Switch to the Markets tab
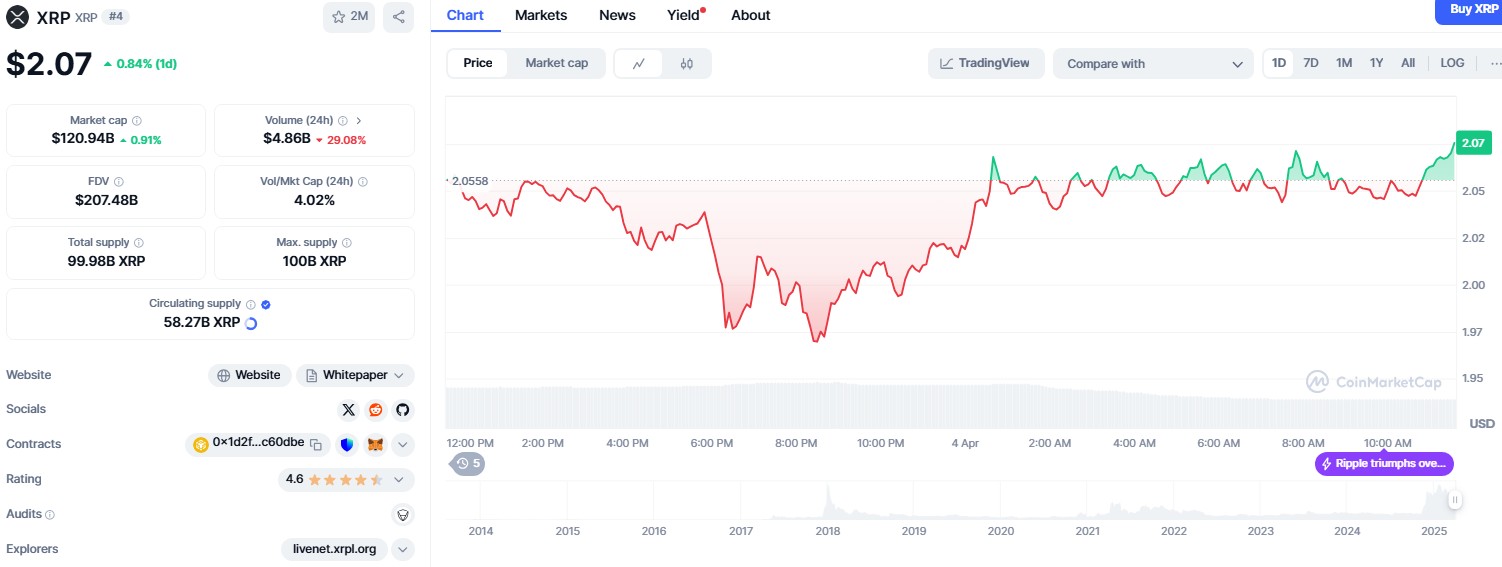The image size is (1502, 567). 541,15
